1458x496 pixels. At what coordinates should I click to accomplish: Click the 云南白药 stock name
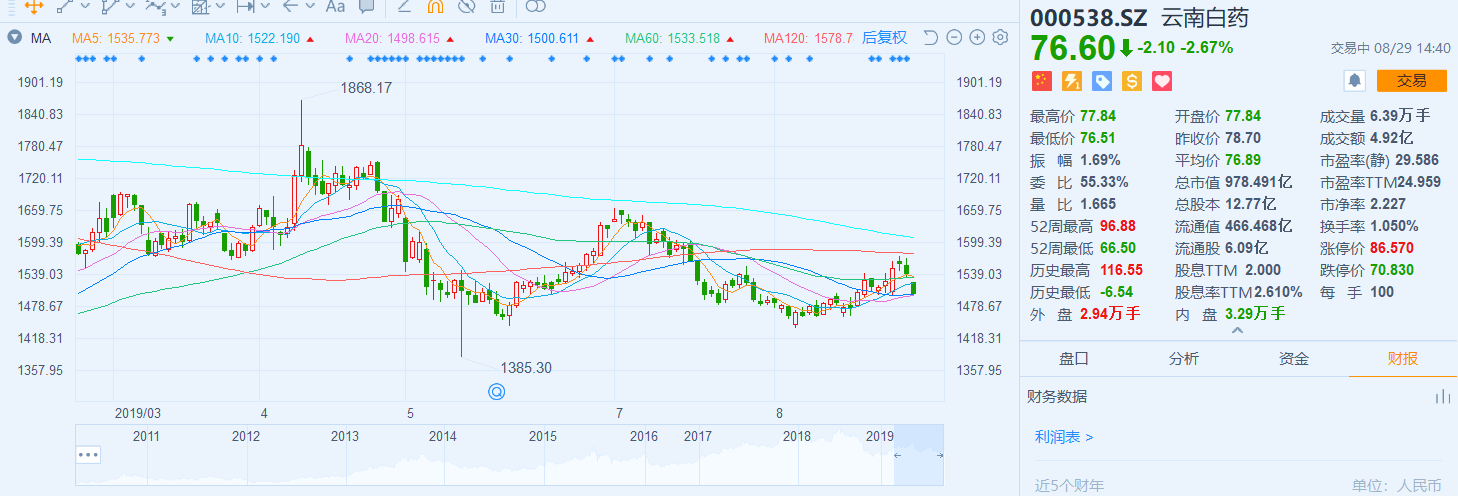point(1204,17)
